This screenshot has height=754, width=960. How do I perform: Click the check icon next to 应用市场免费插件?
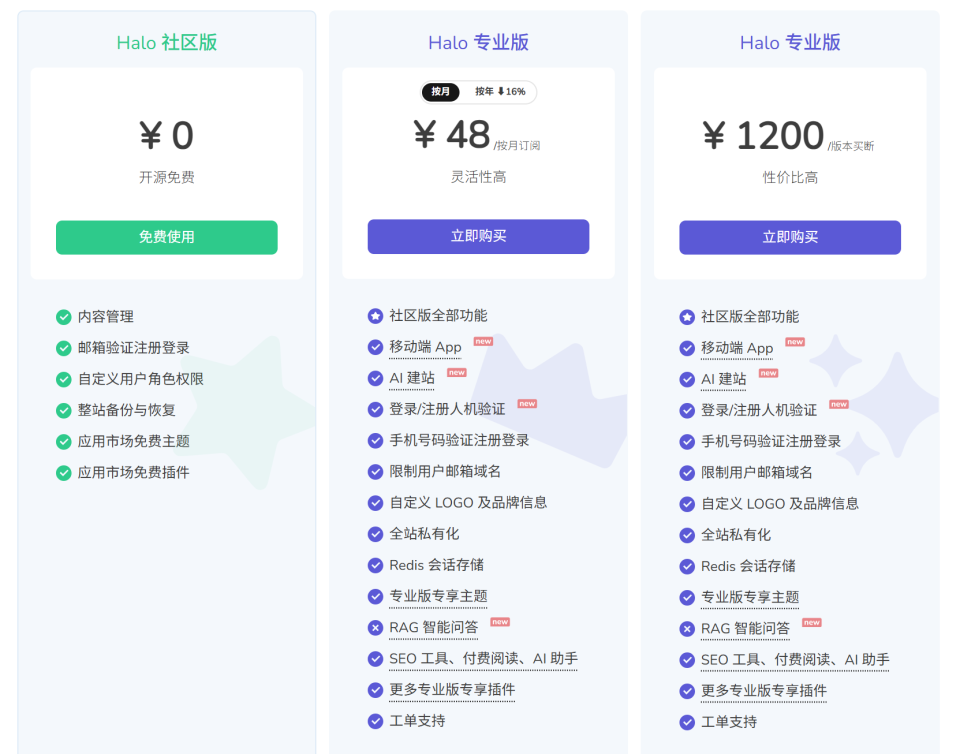64,472
